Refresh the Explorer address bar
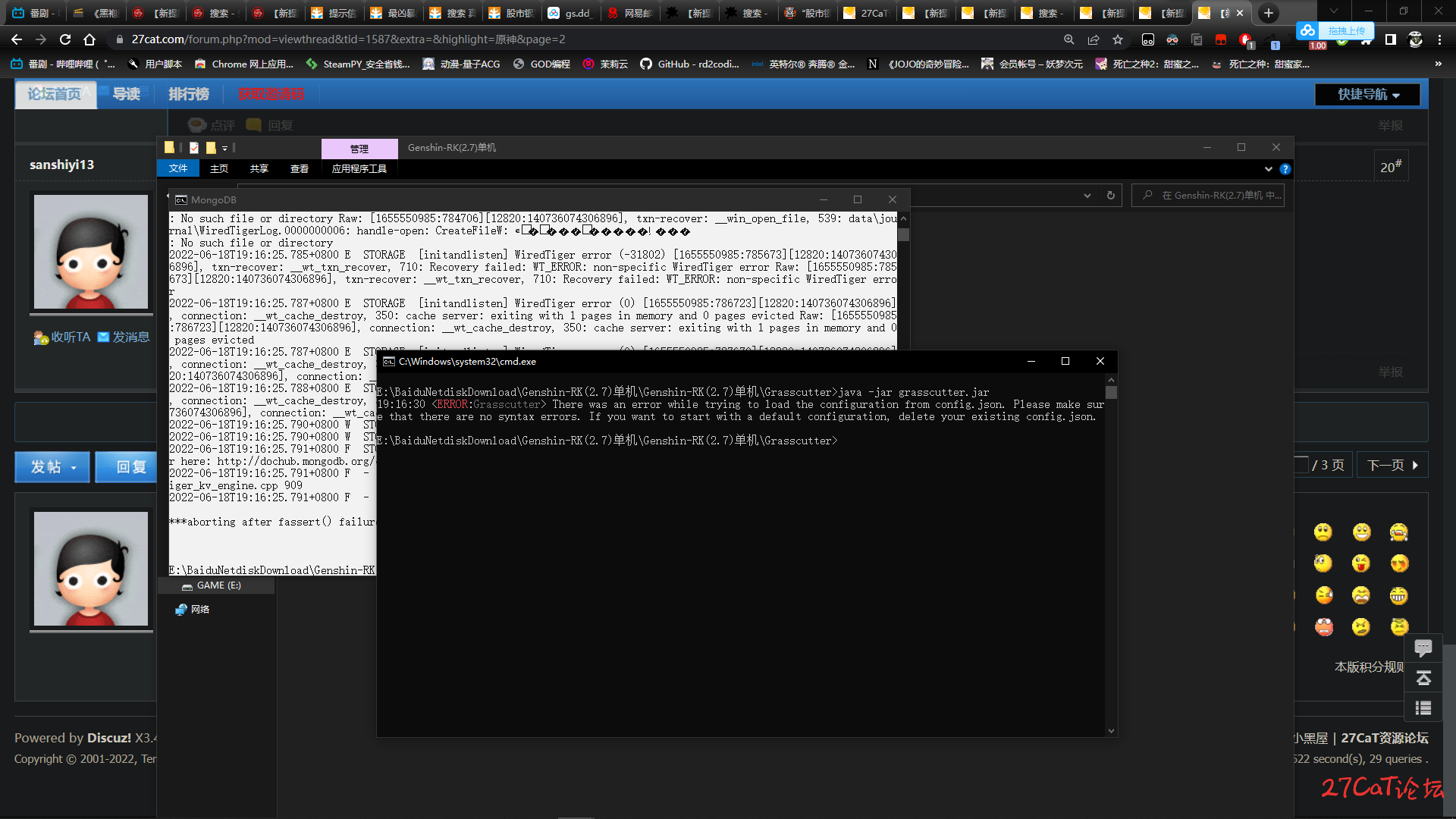1456x819 pixels. 1111,195
